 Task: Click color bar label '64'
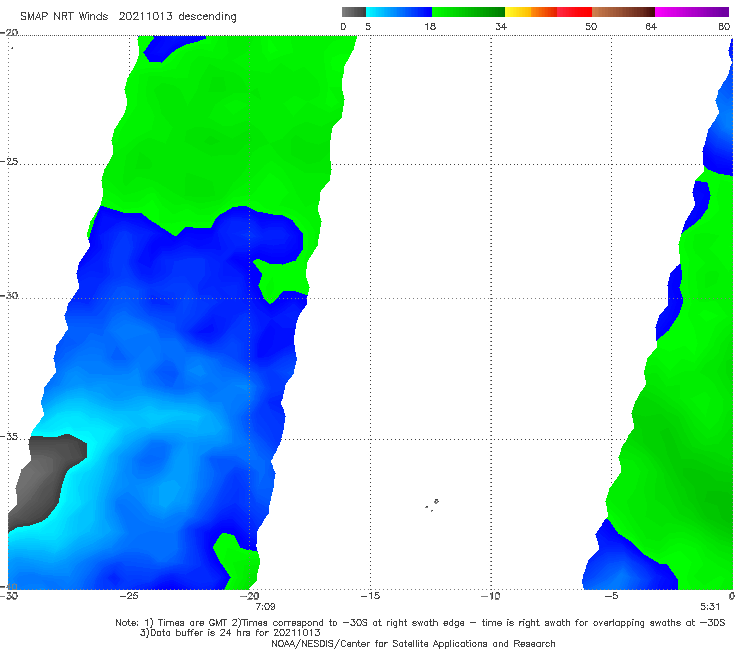click(x=651, y=26)
